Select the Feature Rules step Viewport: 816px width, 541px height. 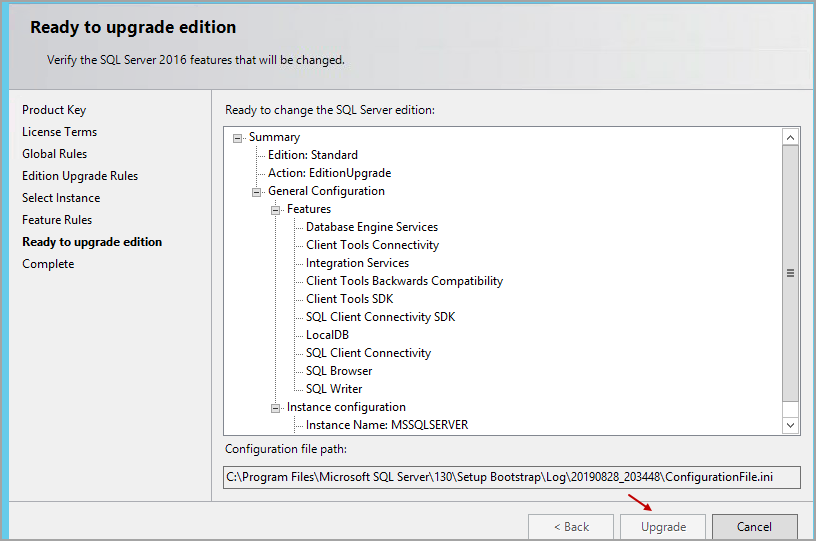click(57, 220)
